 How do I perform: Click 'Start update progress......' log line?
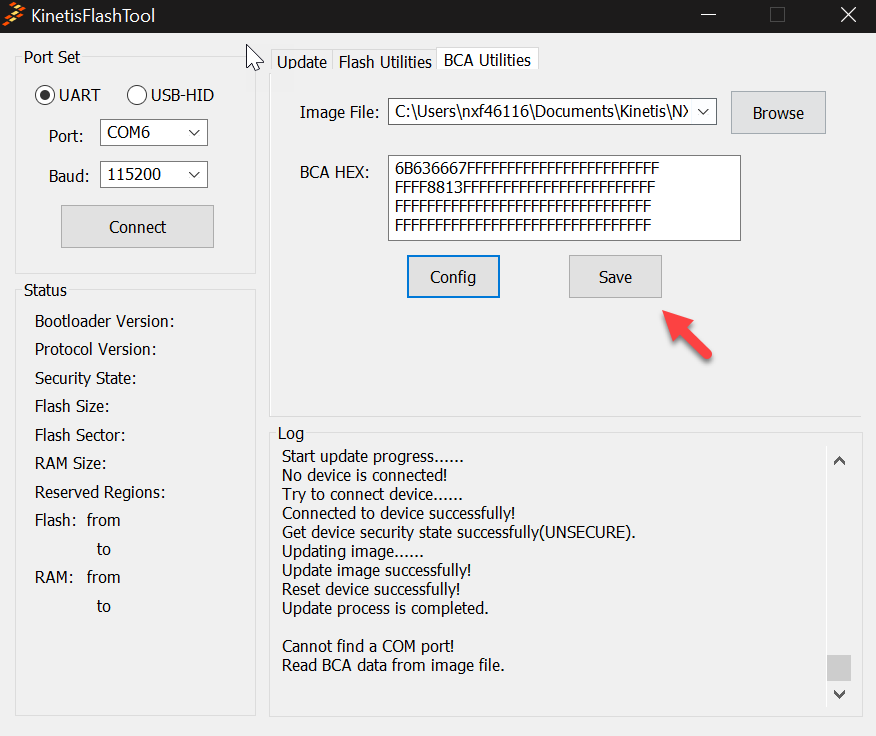(373, 456)
